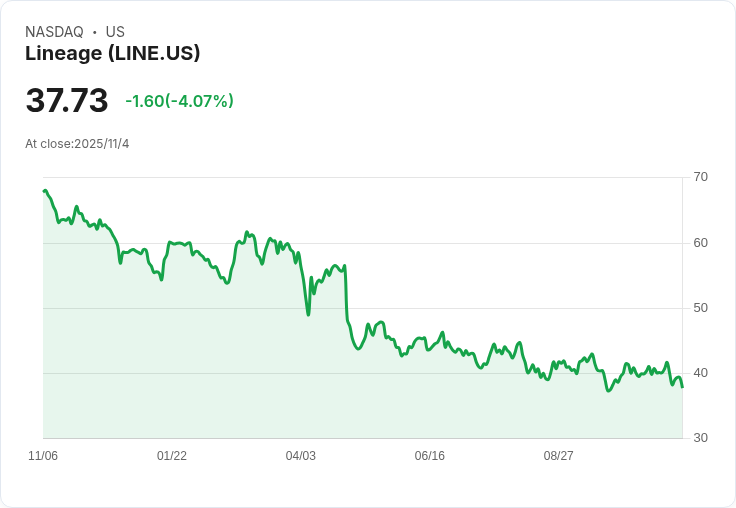Click the light green shaded area under the line
The height and width of the screenshot is (508, 736).
(x=250, y=380)
